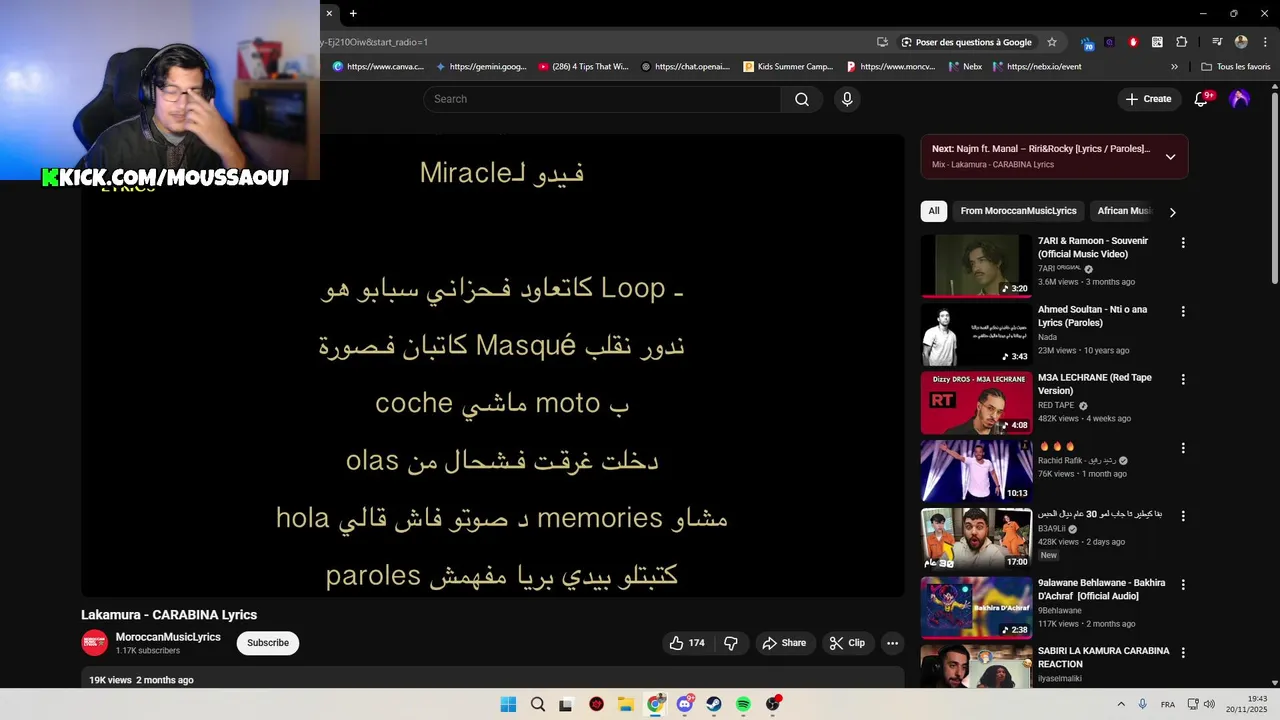Show more filter chips with right arrow

click(x=1172, y=212)
